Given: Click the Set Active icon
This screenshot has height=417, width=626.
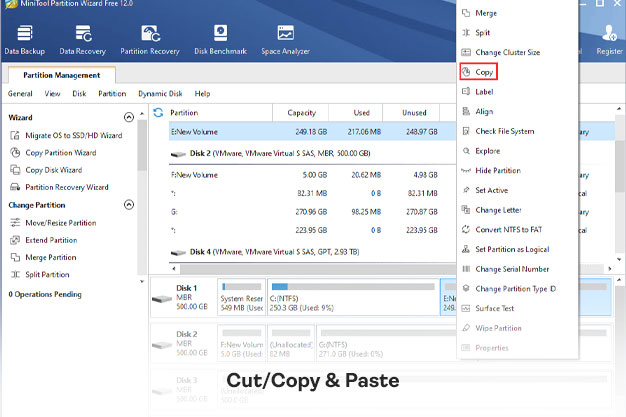Looking at the screenshot, I should pyautogui.click(x=466, y=190).
